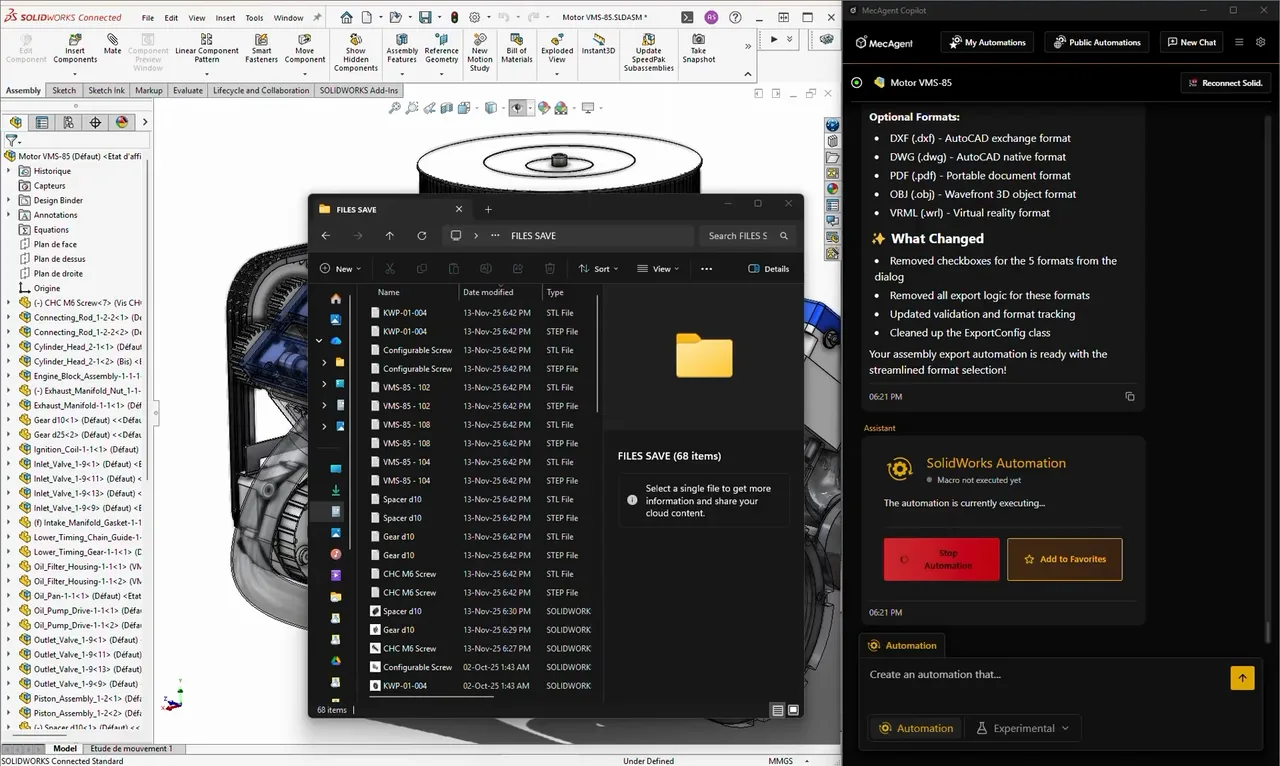Open the FeatureManager design tree tab
The image size is (1280, 766).
[x=15, y=122]
